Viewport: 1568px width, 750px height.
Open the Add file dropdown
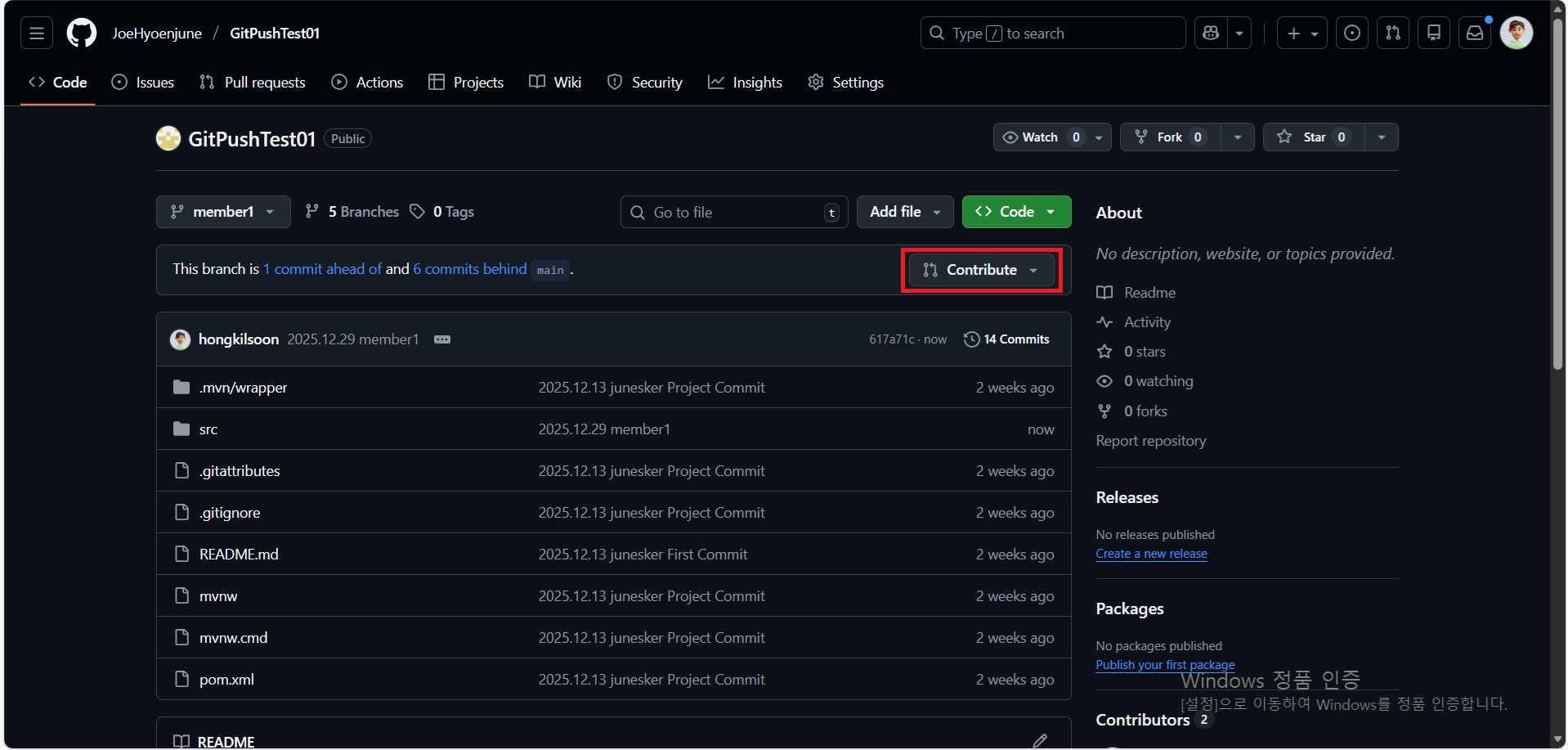pos(905,212)
